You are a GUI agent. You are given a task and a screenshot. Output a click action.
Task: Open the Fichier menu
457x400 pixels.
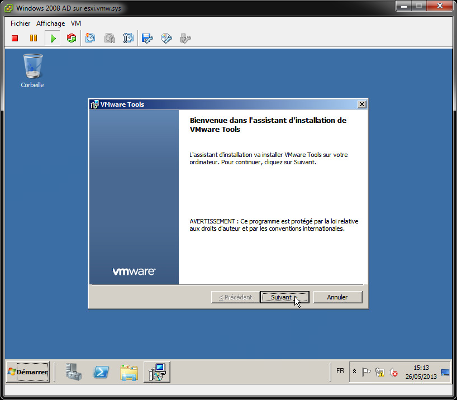click(x=20, y=23)
